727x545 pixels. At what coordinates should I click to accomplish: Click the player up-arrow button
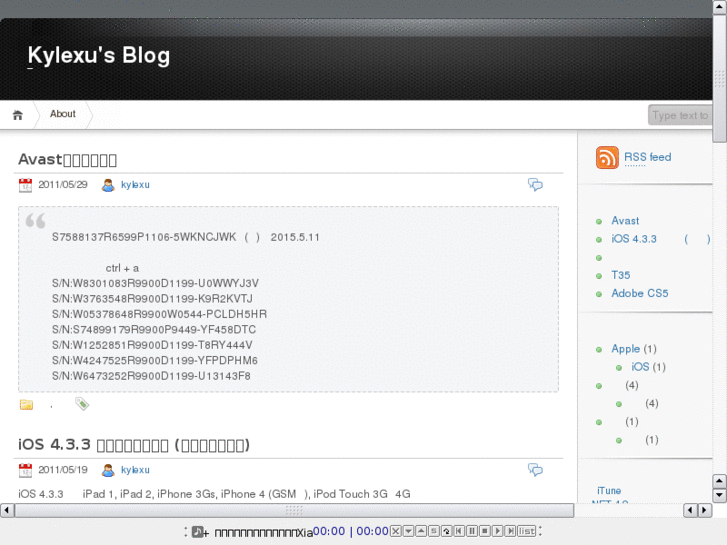(421, 531)
